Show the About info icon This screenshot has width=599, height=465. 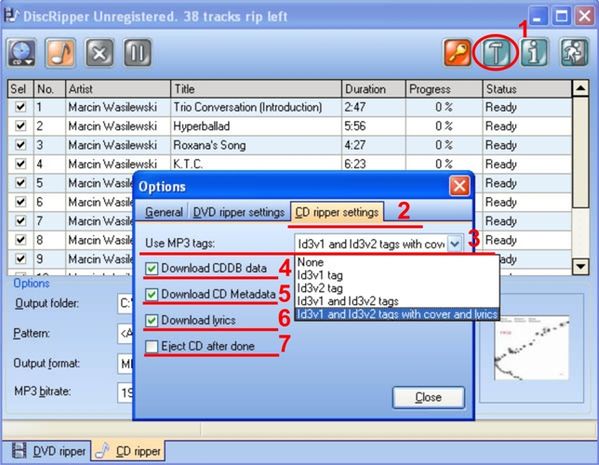click(534, 53)
